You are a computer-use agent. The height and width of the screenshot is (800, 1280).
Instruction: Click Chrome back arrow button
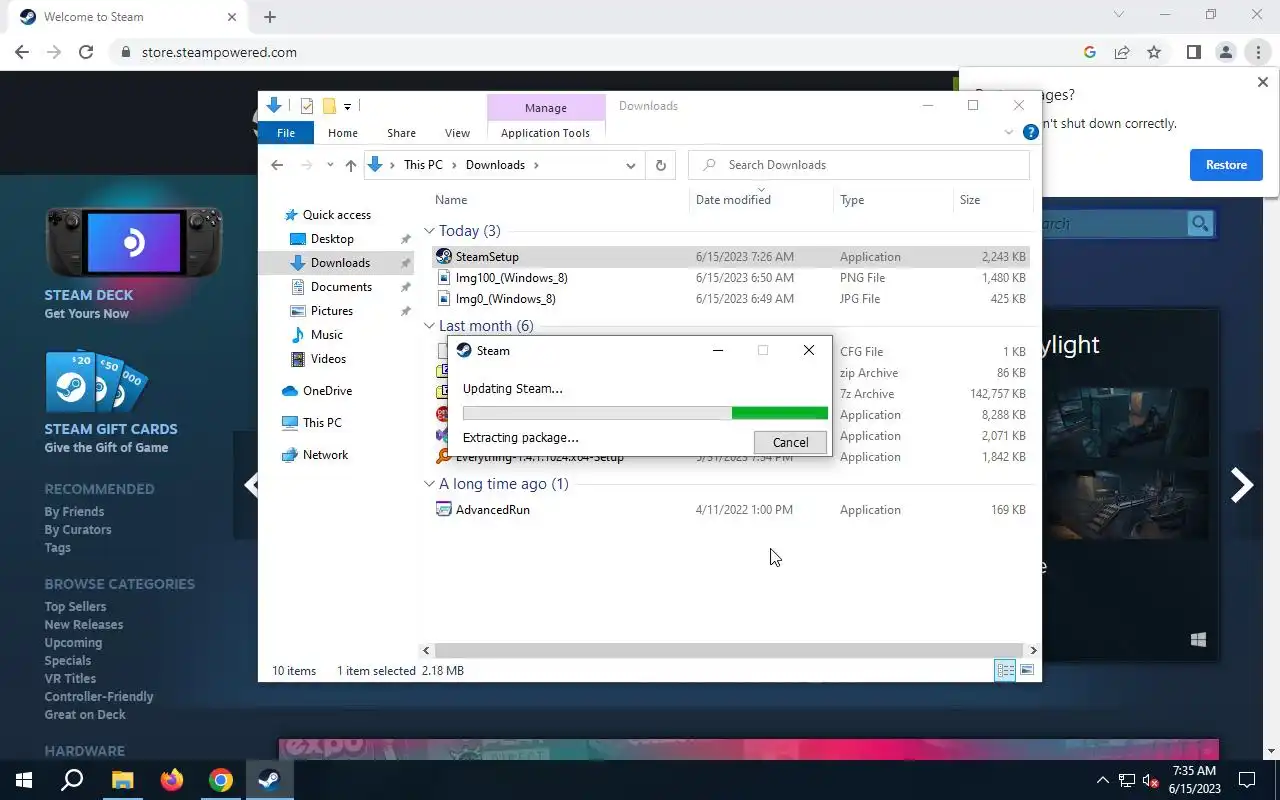click(x=22, y=52)
